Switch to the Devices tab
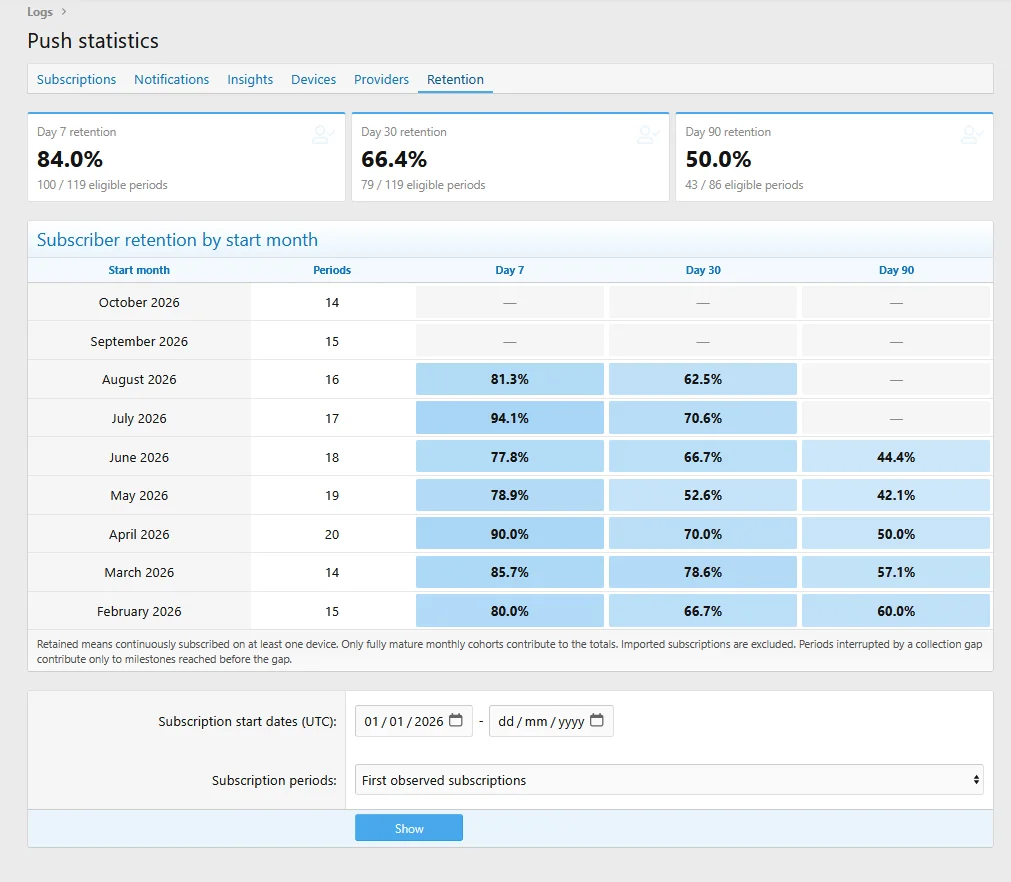The image size is (1011, 882). click(313, 79)
